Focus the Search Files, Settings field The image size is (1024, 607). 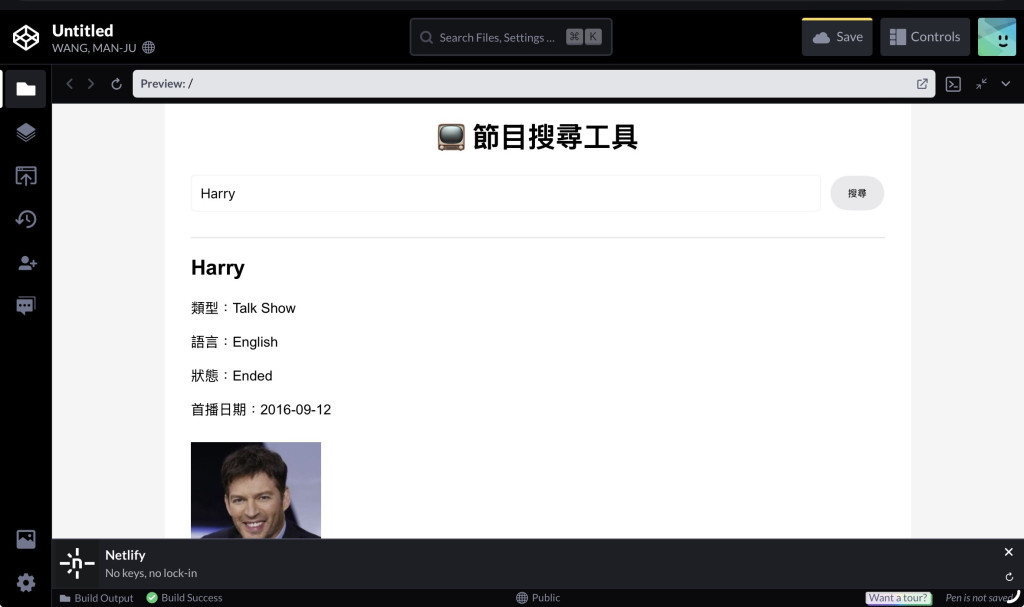click(x=511, y=37)
